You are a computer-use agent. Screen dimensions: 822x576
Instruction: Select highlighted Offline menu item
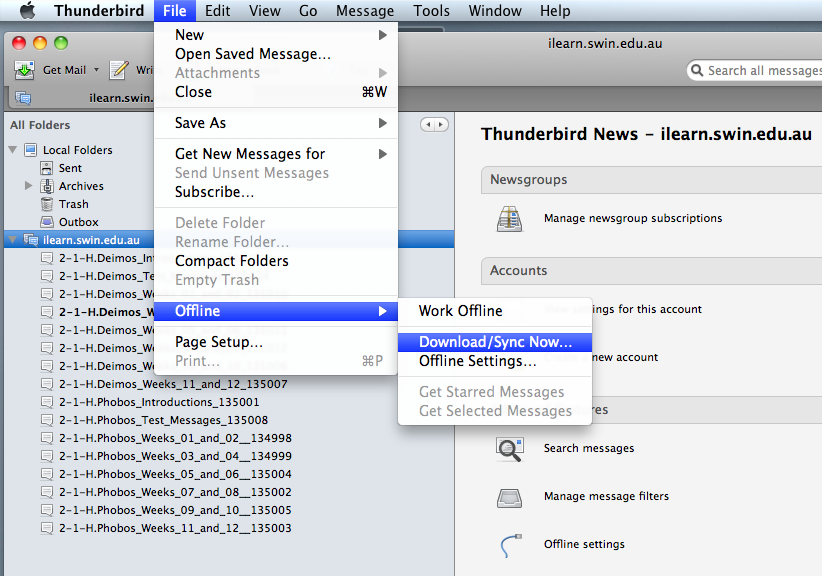click(276, 311)
